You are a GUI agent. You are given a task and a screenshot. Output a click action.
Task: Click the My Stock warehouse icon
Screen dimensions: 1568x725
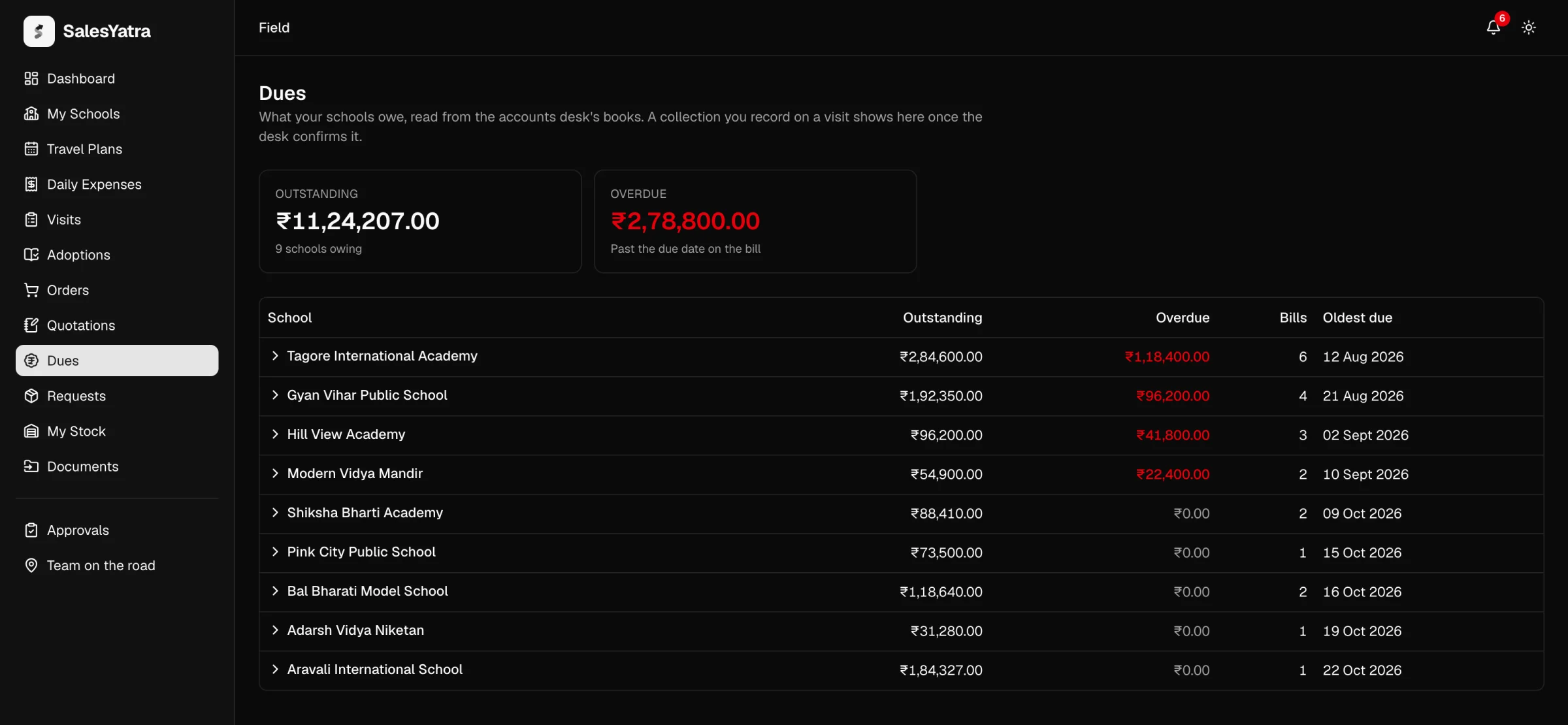pyautogui.click(x=31, y=431)
